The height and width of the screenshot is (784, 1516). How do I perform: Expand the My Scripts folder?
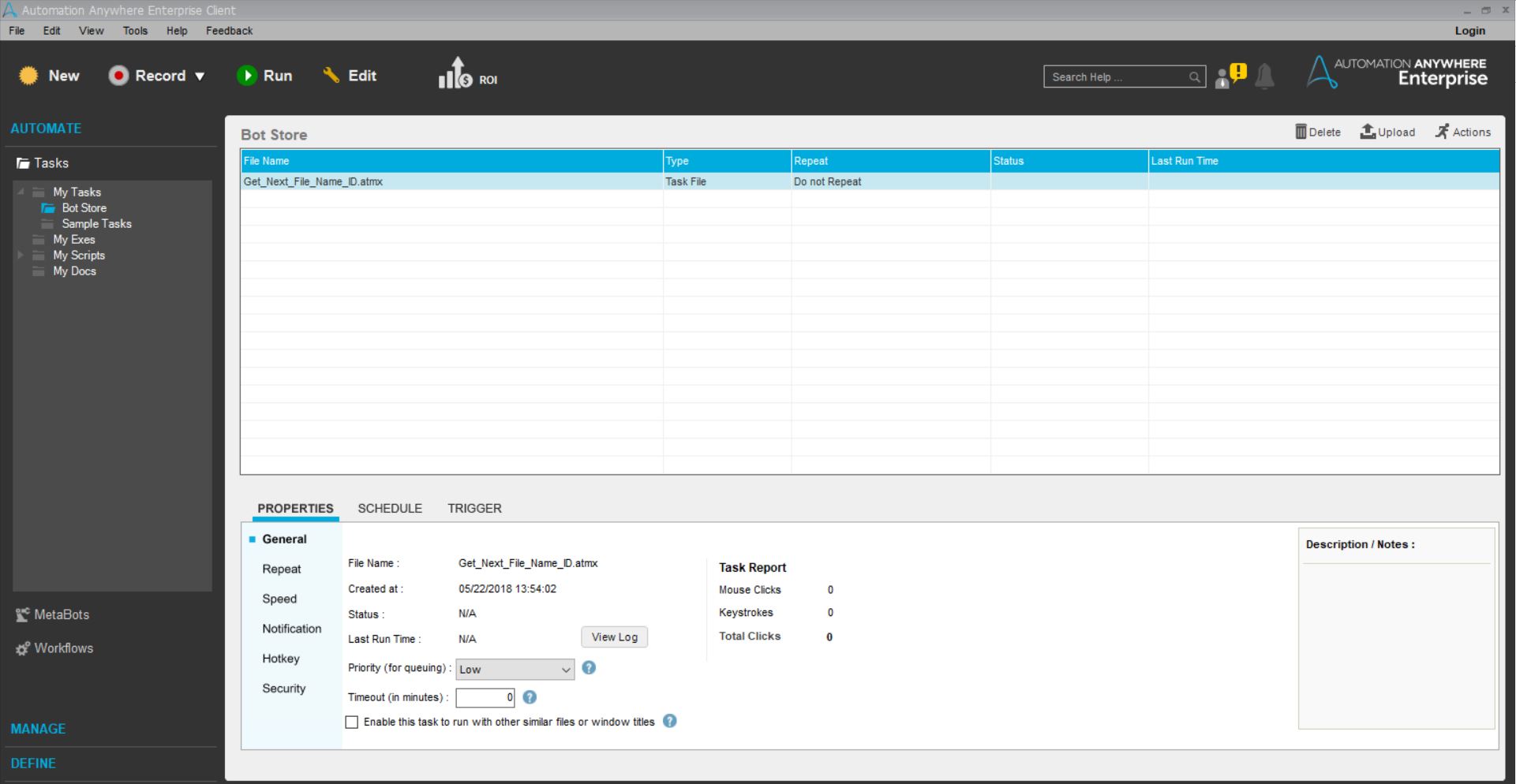21,255
